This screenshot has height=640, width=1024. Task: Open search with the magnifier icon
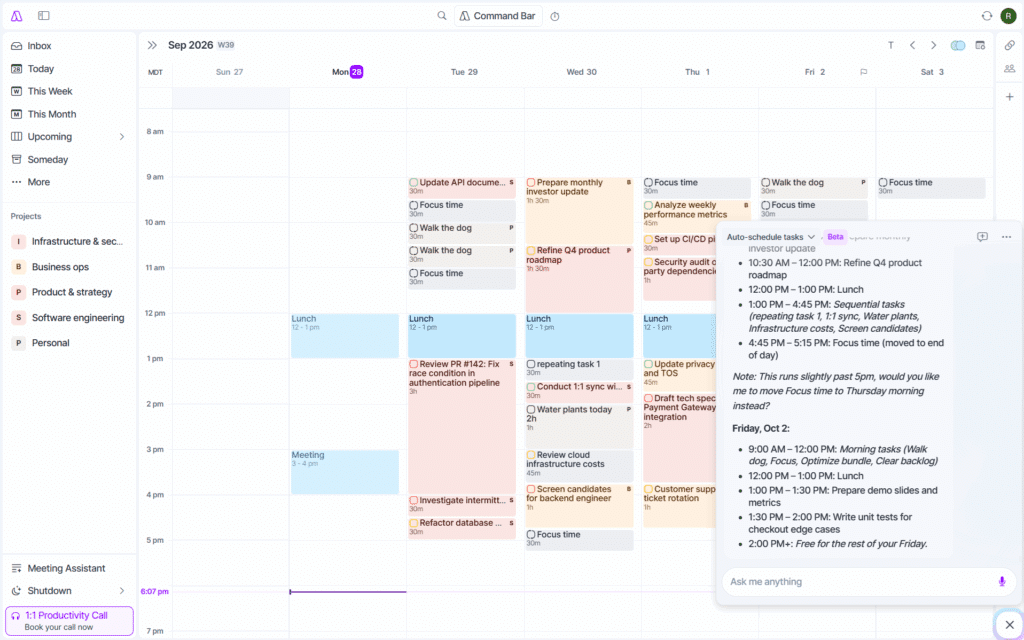[x=442, y=16]
